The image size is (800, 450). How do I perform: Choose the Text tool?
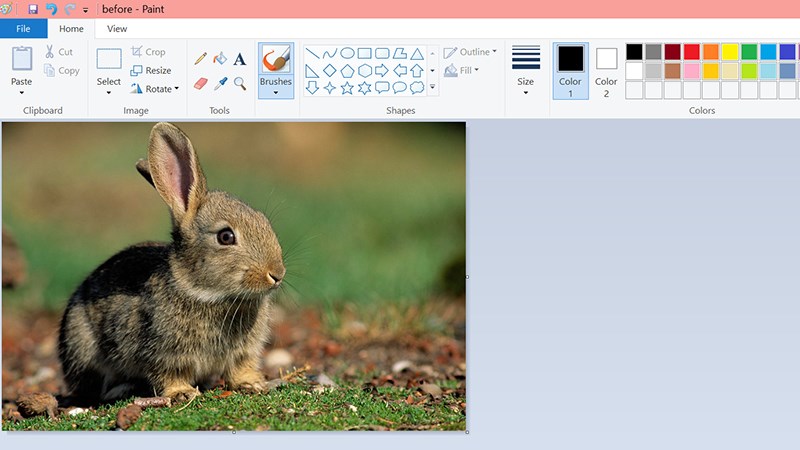click(240, 59)
